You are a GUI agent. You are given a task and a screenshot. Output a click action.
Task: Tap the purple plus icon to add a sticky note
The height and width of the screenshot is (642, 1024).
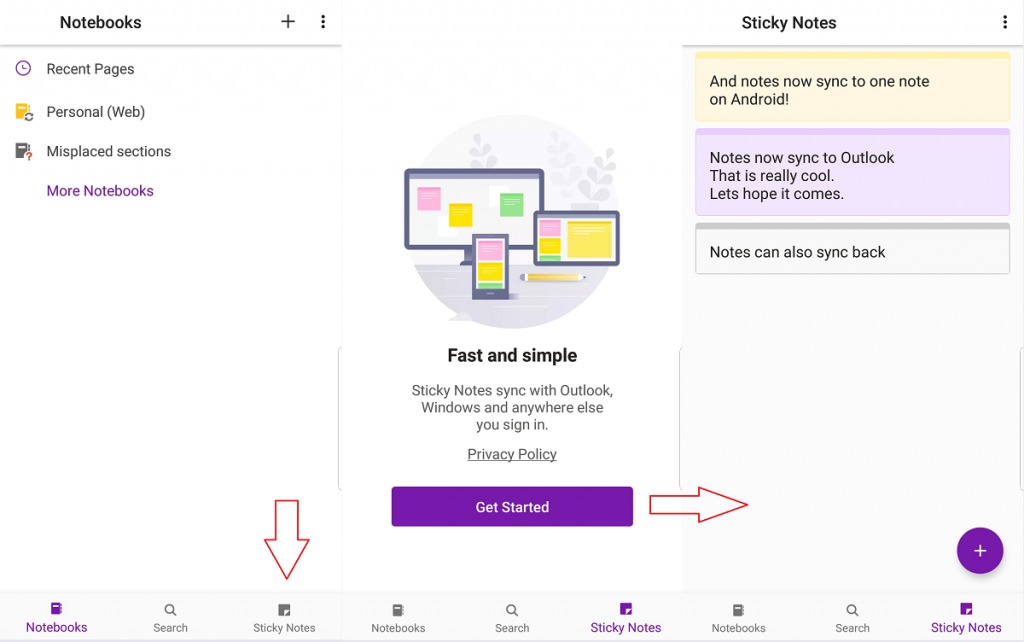[x=980, y=550]
